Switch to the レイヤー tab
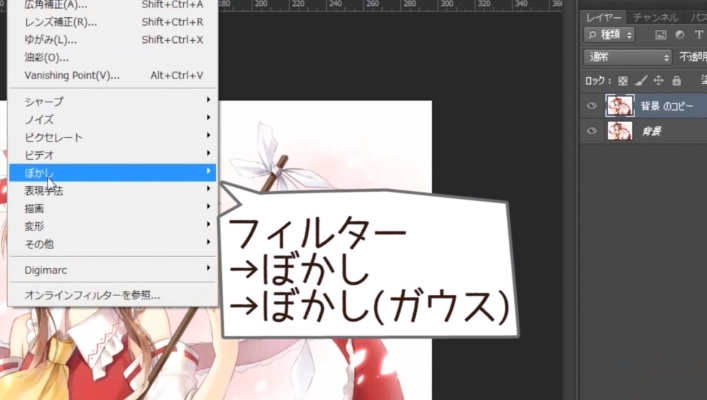707x400 pixels. point(603,18)
